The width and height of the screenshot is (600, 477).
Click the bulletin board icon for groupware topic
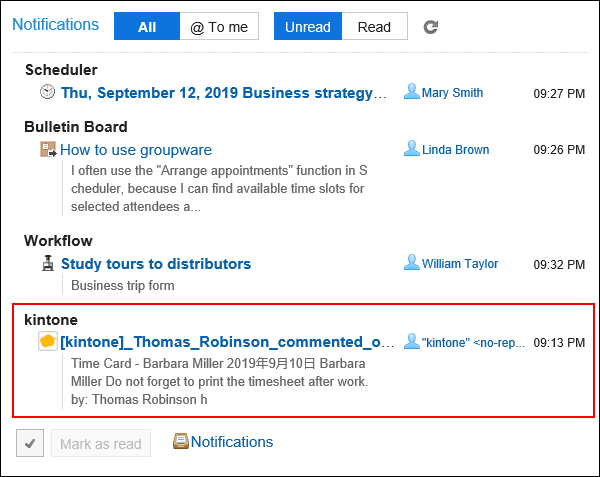(x=48, y=149)
